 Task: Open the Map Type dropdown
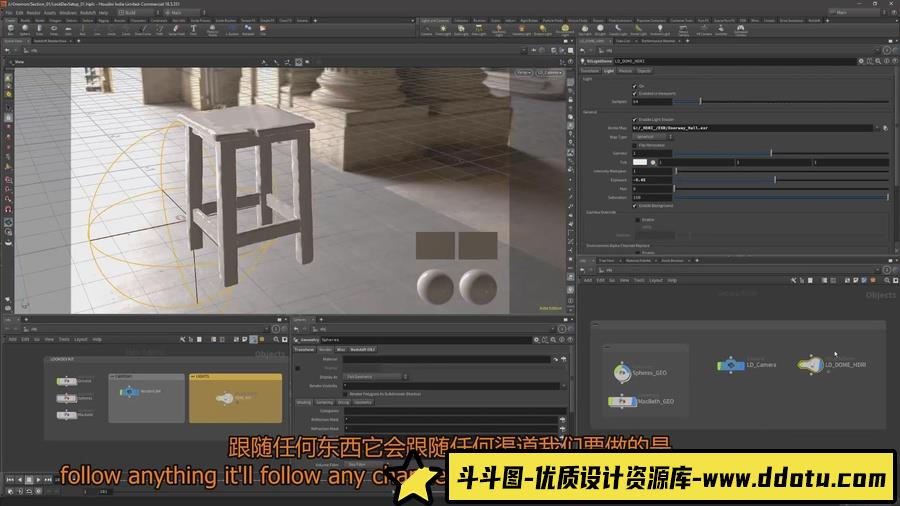[x=653, y=137]
